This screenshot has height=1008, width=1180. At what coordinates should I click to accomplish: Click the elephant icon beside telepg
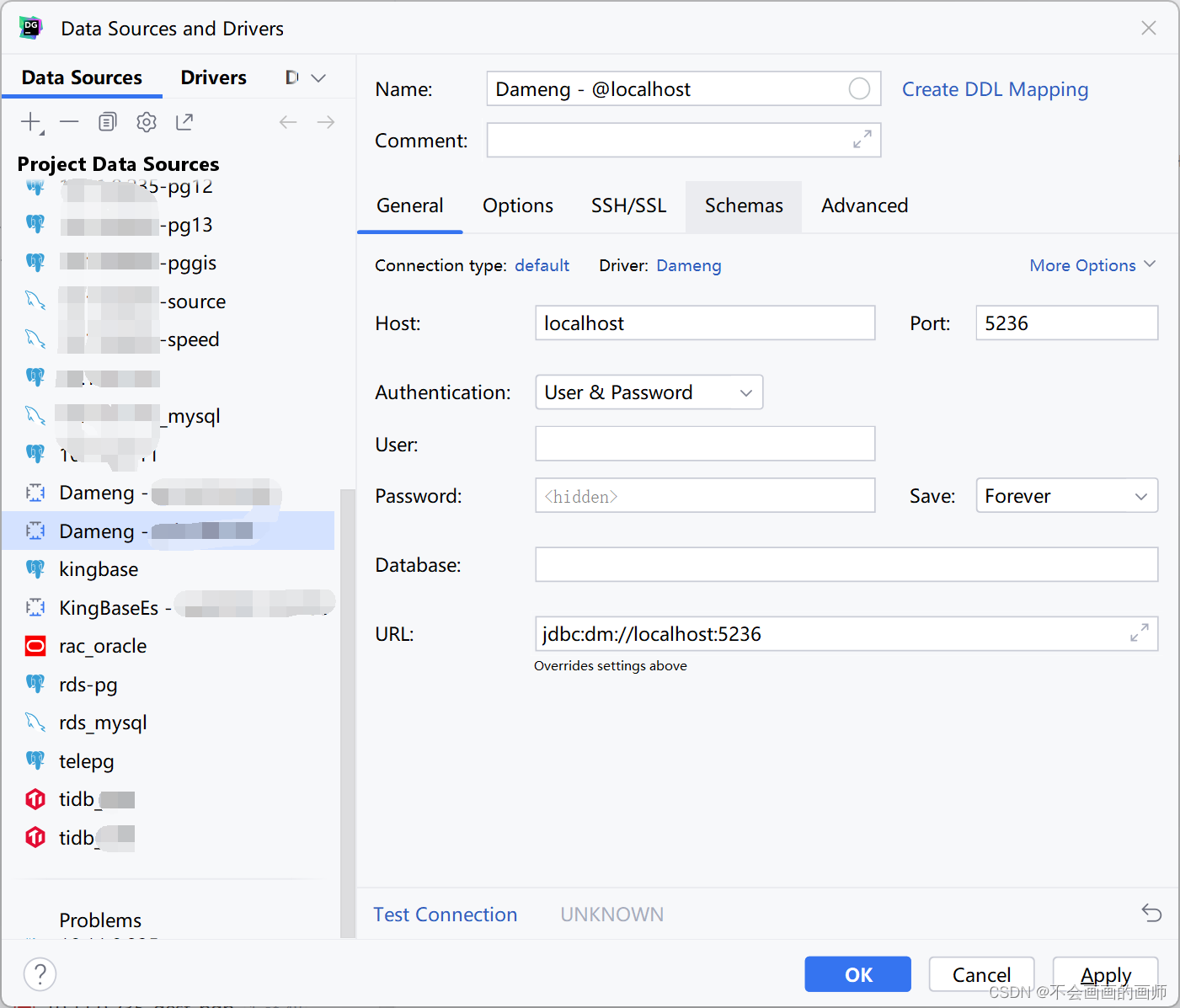pyautogui.click(x=35, y=760)
